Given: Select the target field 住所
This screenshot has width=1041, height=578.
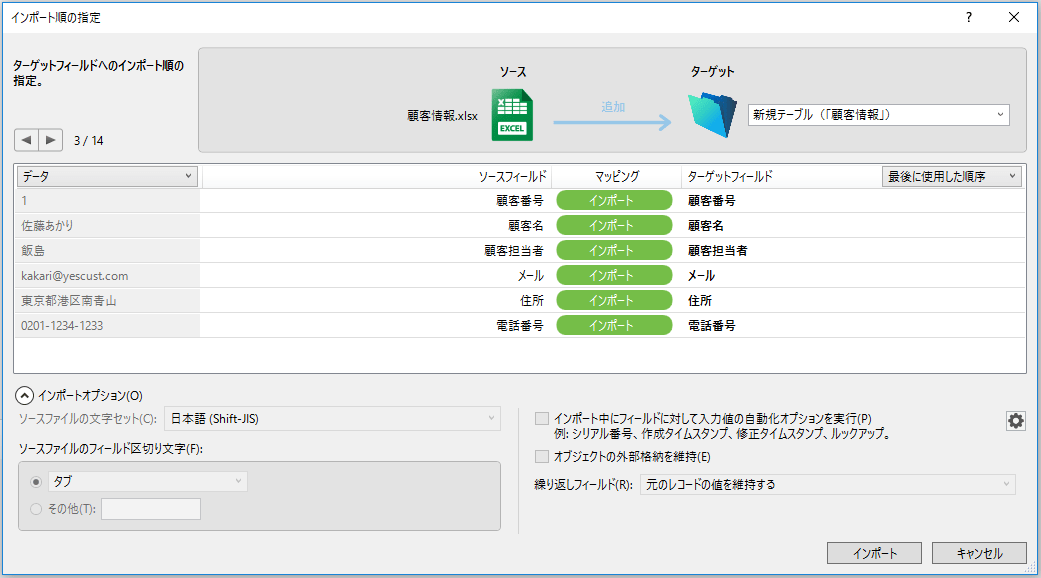Looking at the screenshot, I should (700, 301).
